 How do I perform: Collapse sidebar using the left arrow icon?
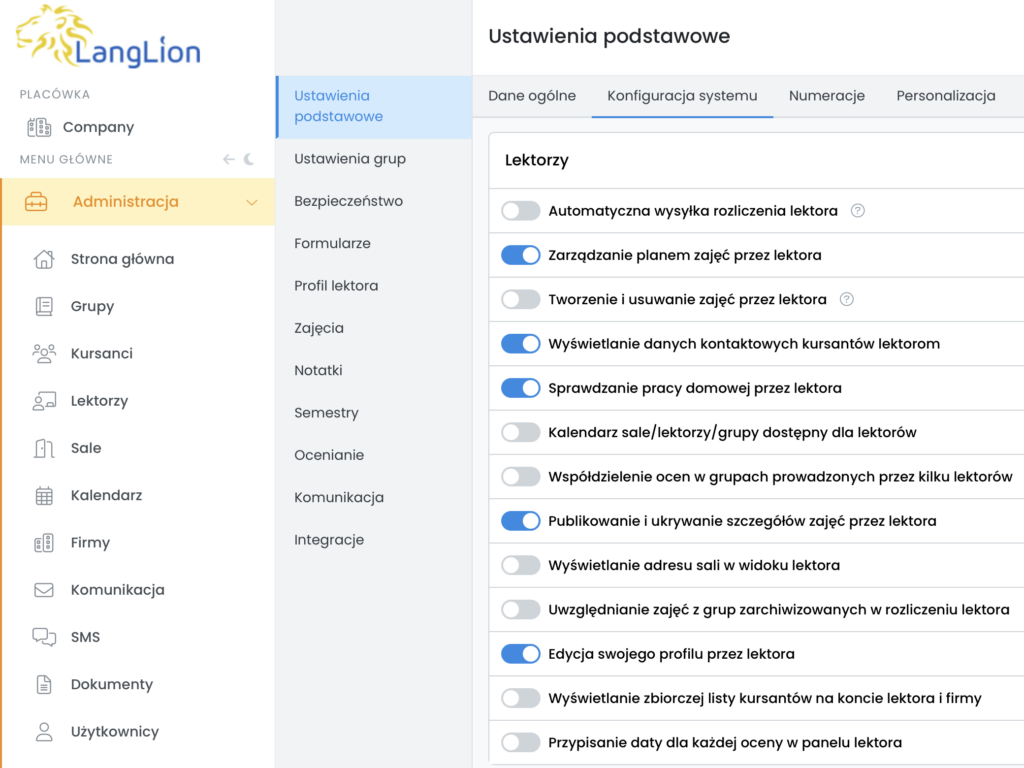[x=229, y=159]
